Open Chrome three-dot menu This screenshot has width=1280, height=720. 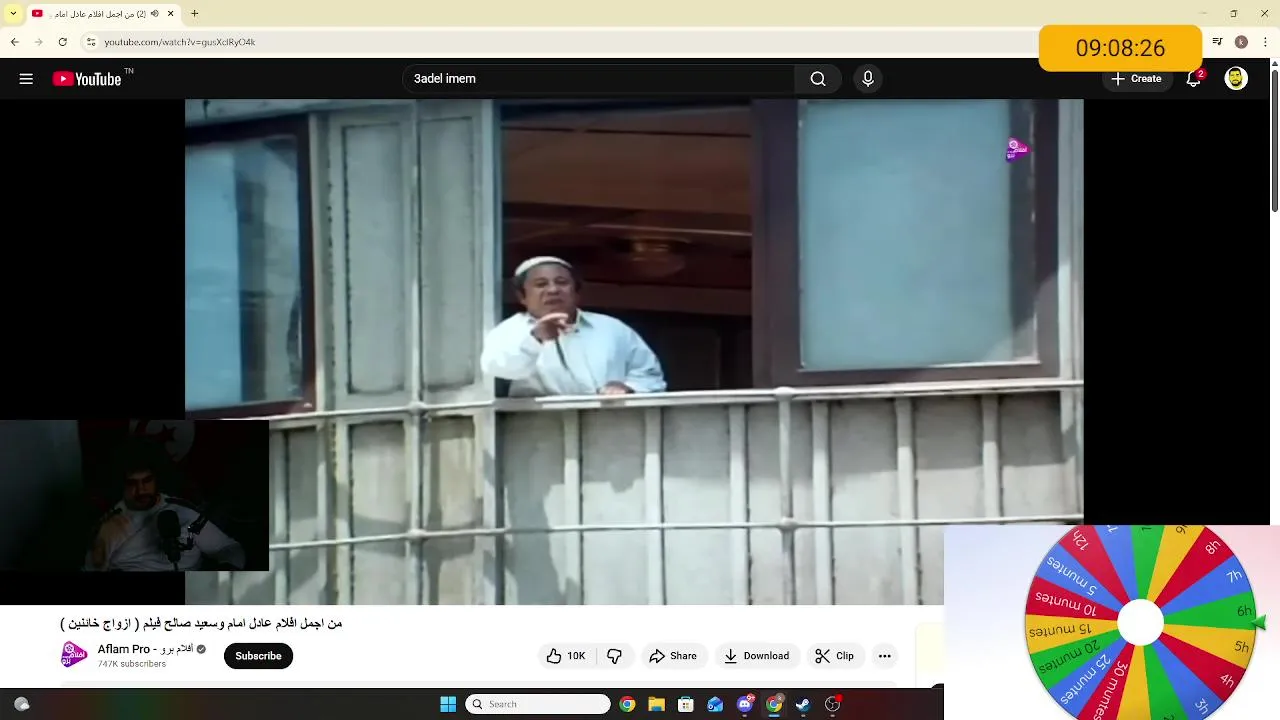(x=1264, y=42)
